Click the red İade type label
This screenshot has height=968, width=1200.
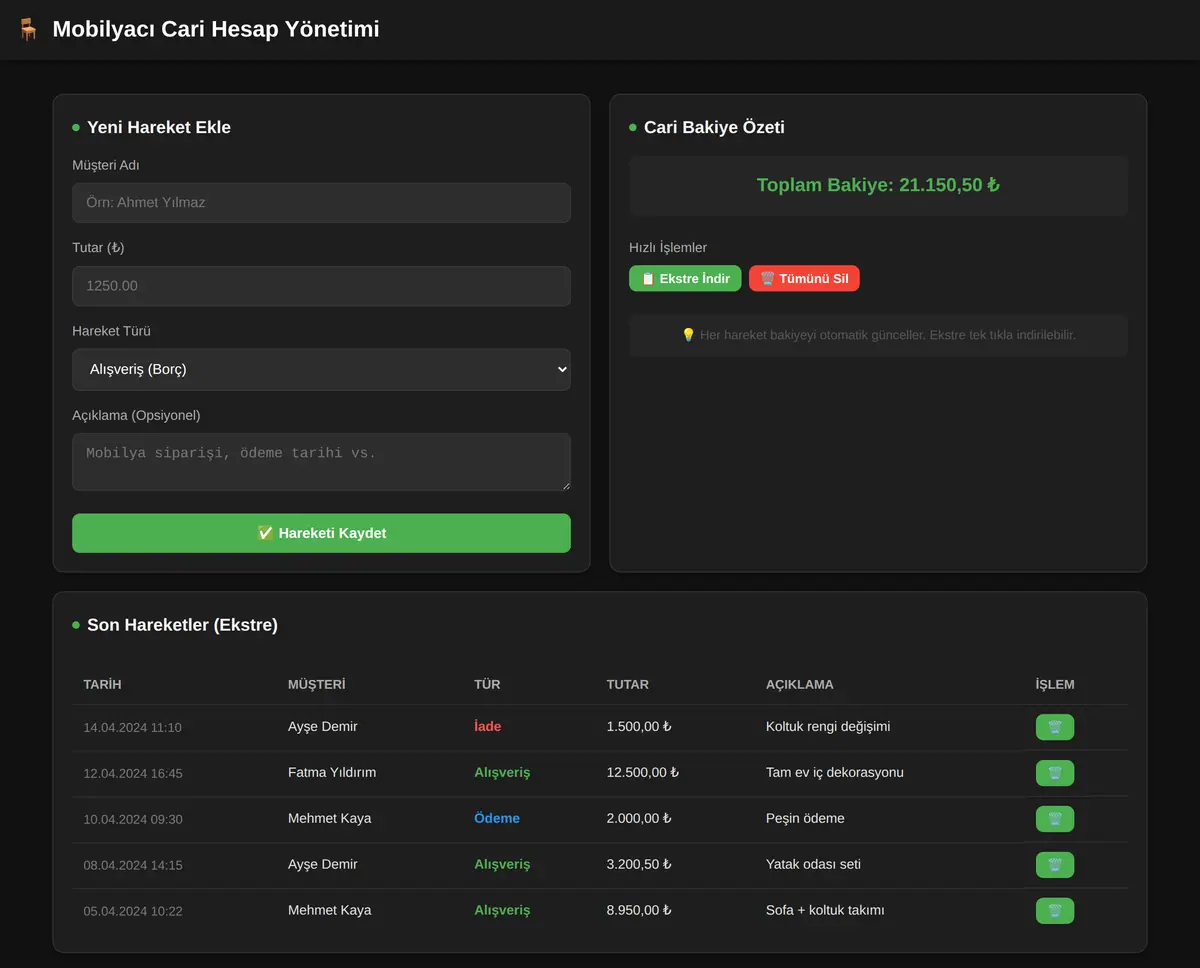487,727
